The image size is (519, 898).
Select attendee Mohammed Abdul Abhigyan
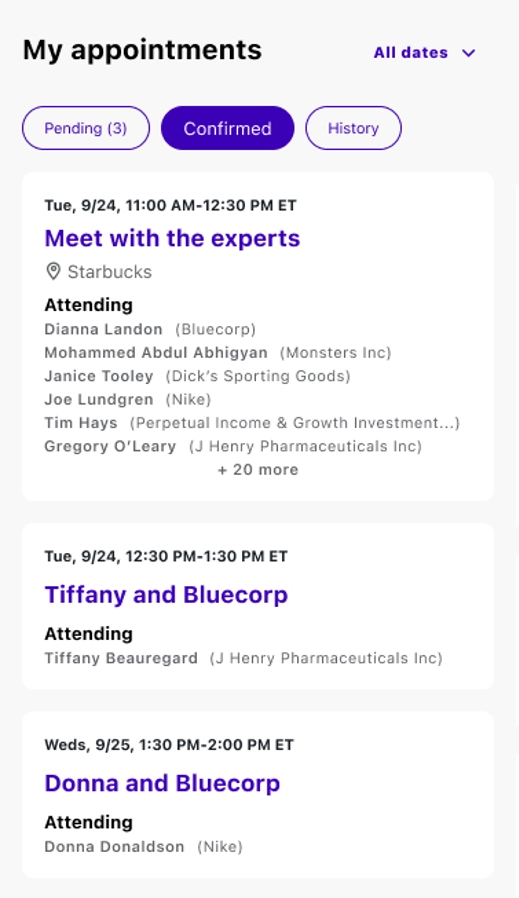156,353
